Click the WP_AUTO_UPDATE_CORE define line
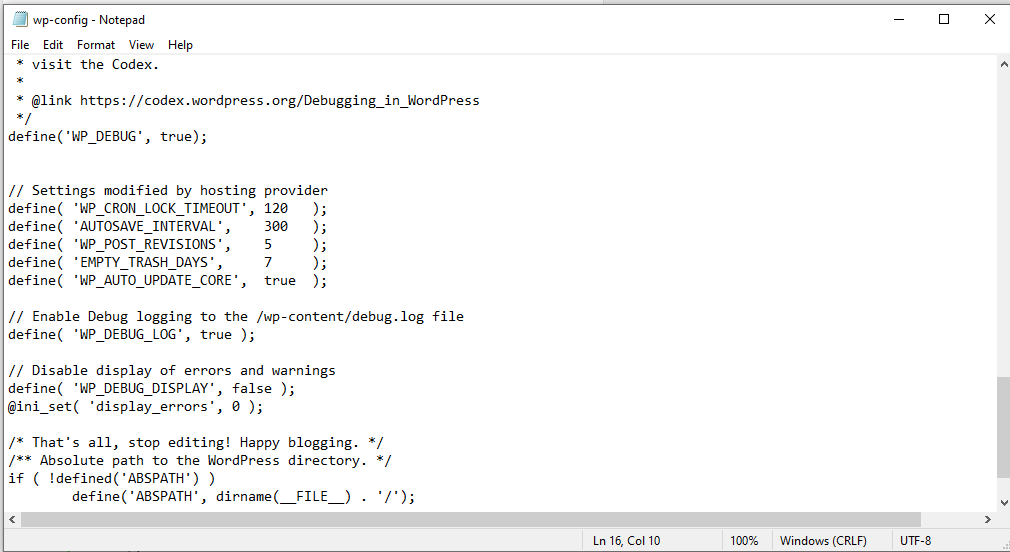The height and width of the screenshot is (552, 1010). 167,281
